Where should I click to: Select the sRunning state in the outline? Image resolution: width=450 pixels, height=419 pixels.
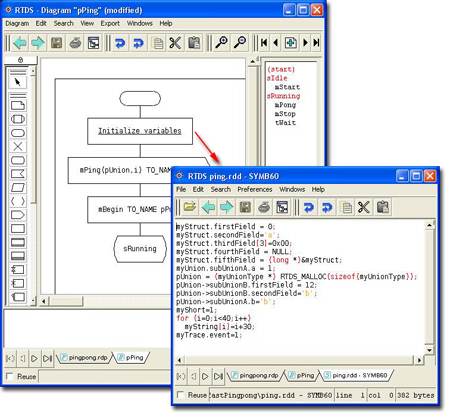pyautogui.click(x=283, y=96)
